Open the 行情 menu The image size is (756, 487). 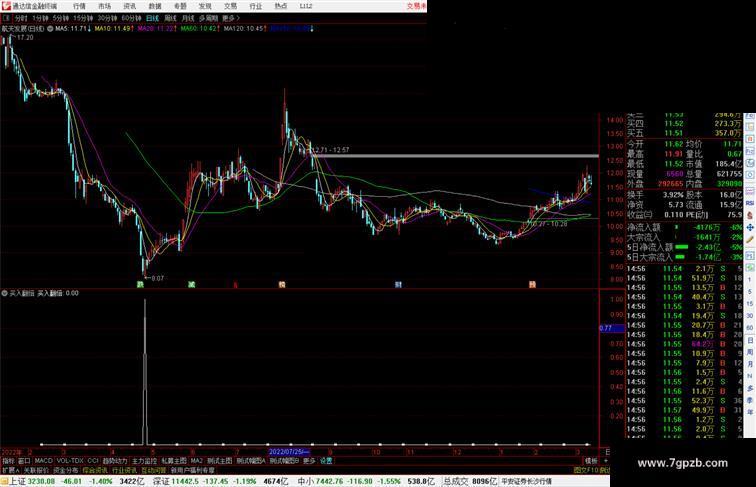pyautogui.click(x=80, y=6)
